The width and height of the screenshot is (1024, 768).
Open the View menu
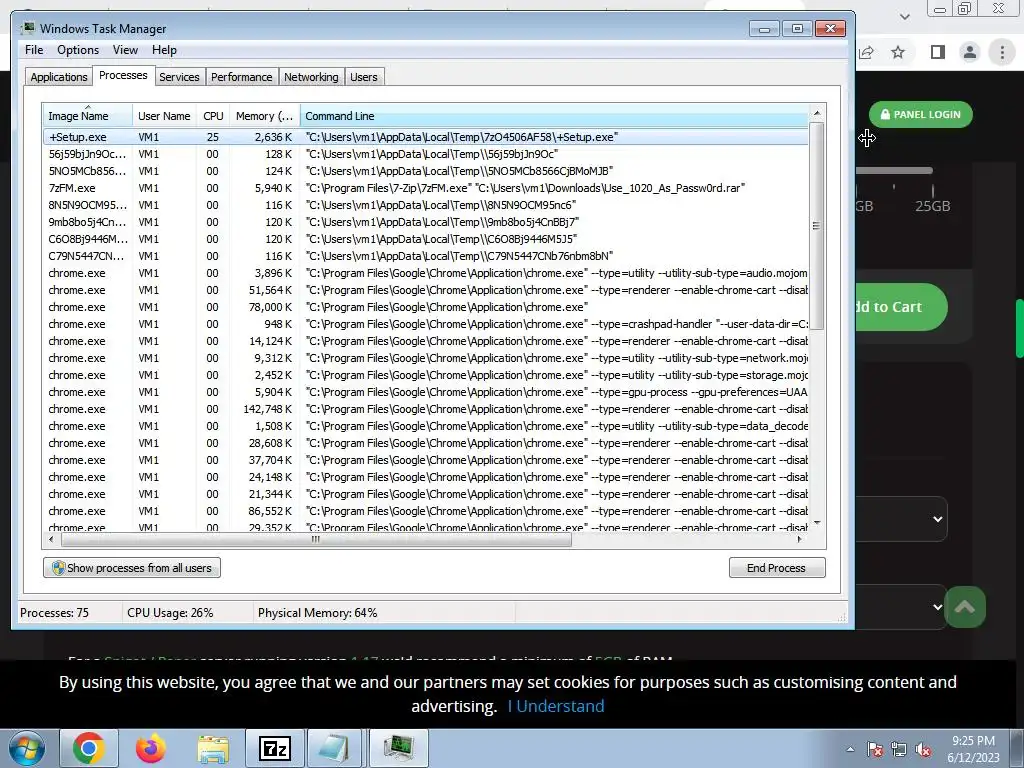(x=125, y=50)
